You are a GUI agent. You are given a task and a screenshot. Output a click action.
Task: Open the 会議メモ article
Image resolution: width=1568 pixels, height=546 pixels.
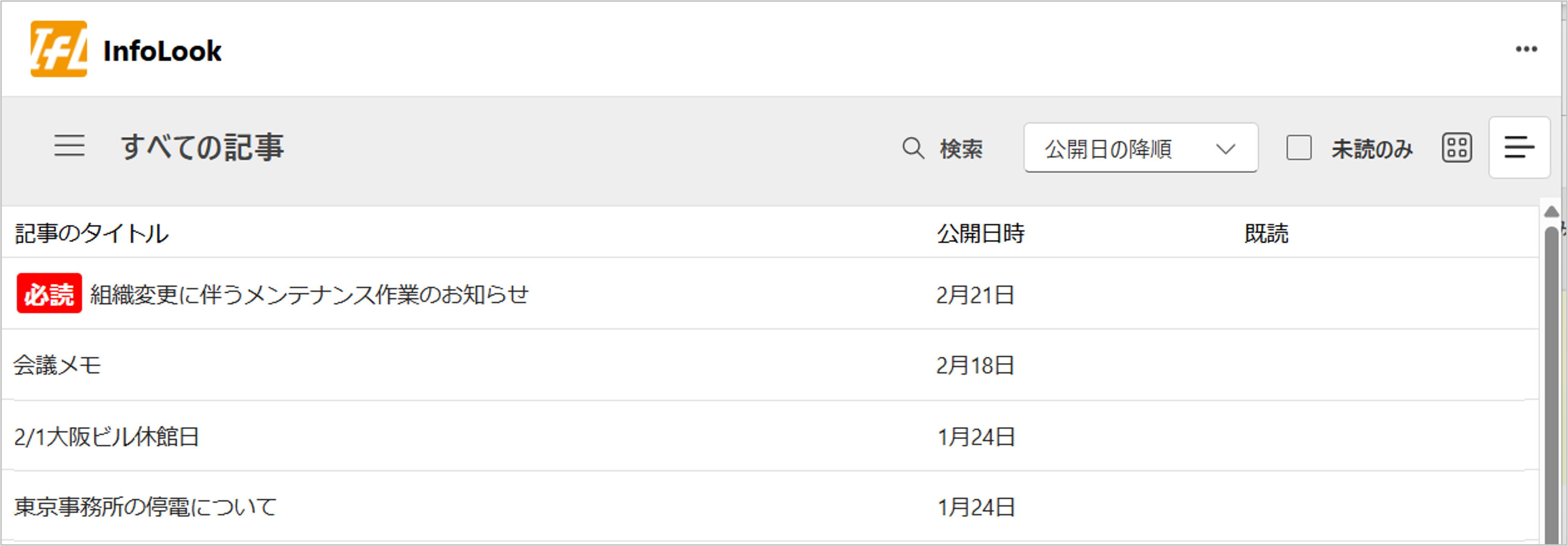[57, 365]
